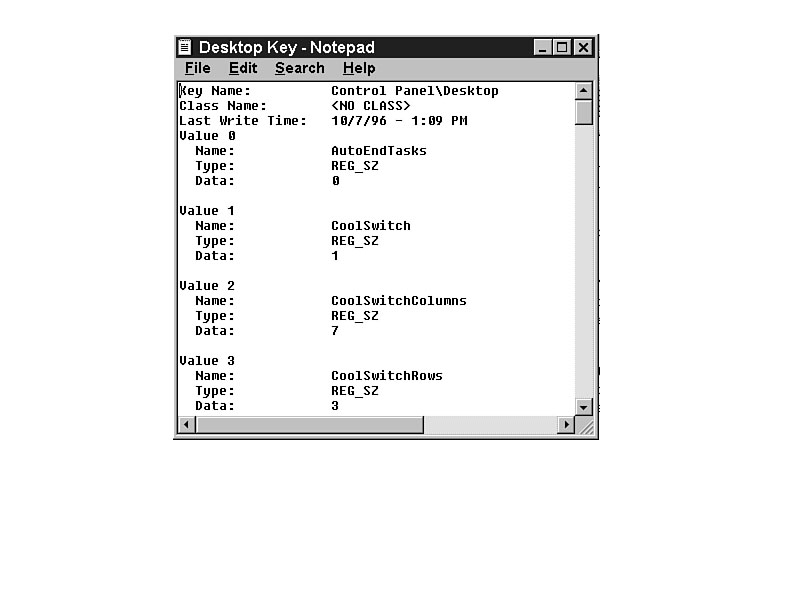Screen dimensions: 800x600
Task: Place the cursor in the AutoEndTasks text
Action: 378,151
